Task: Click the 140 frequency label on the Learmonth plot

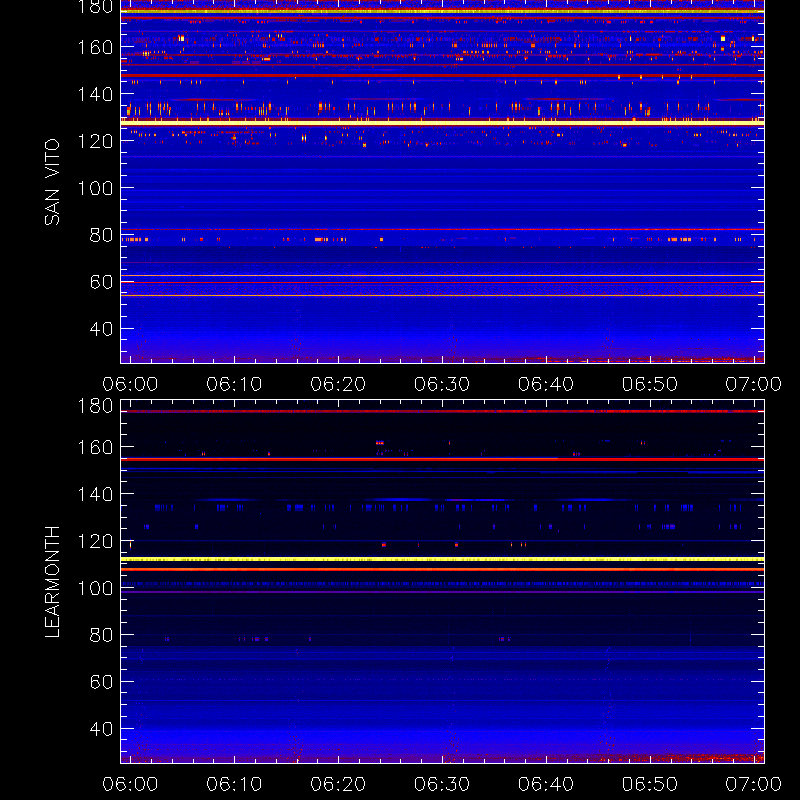Action: click(95, 494)
